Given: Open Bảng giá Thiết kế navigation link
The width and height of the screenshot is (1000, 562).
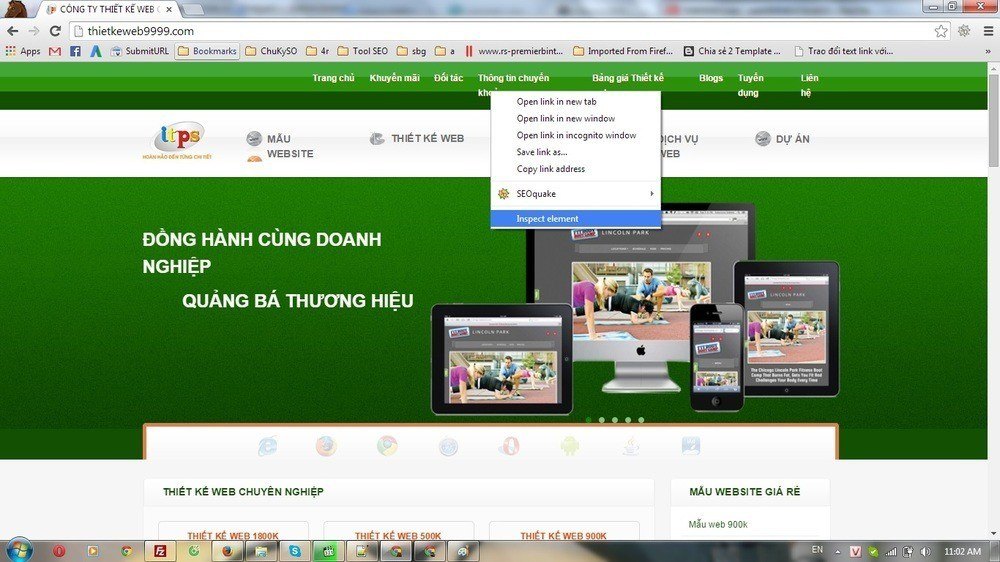Looking at the screenshot, I should (x=628, y=78).
